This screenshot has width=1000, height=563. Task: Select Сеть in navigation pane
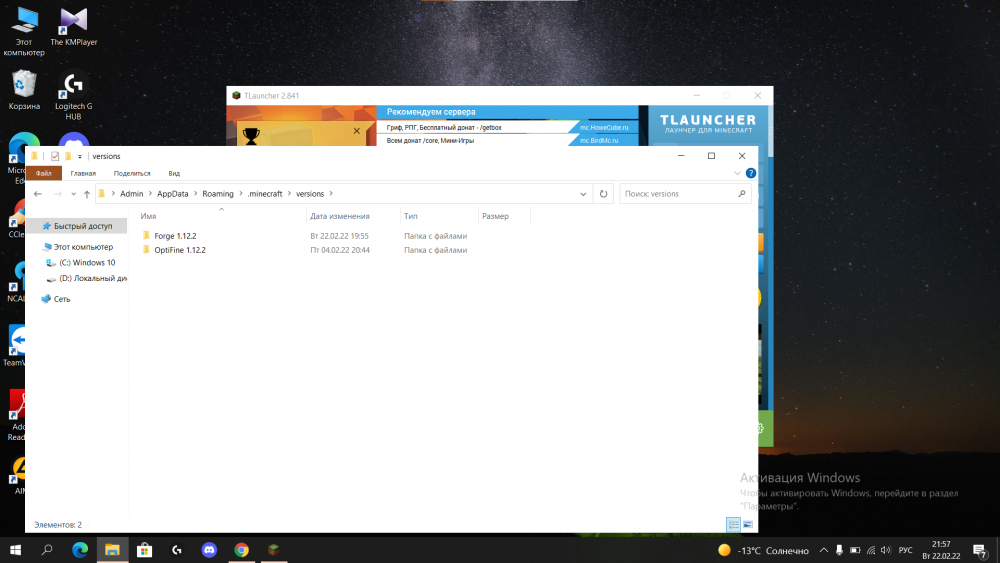point(56,299)
